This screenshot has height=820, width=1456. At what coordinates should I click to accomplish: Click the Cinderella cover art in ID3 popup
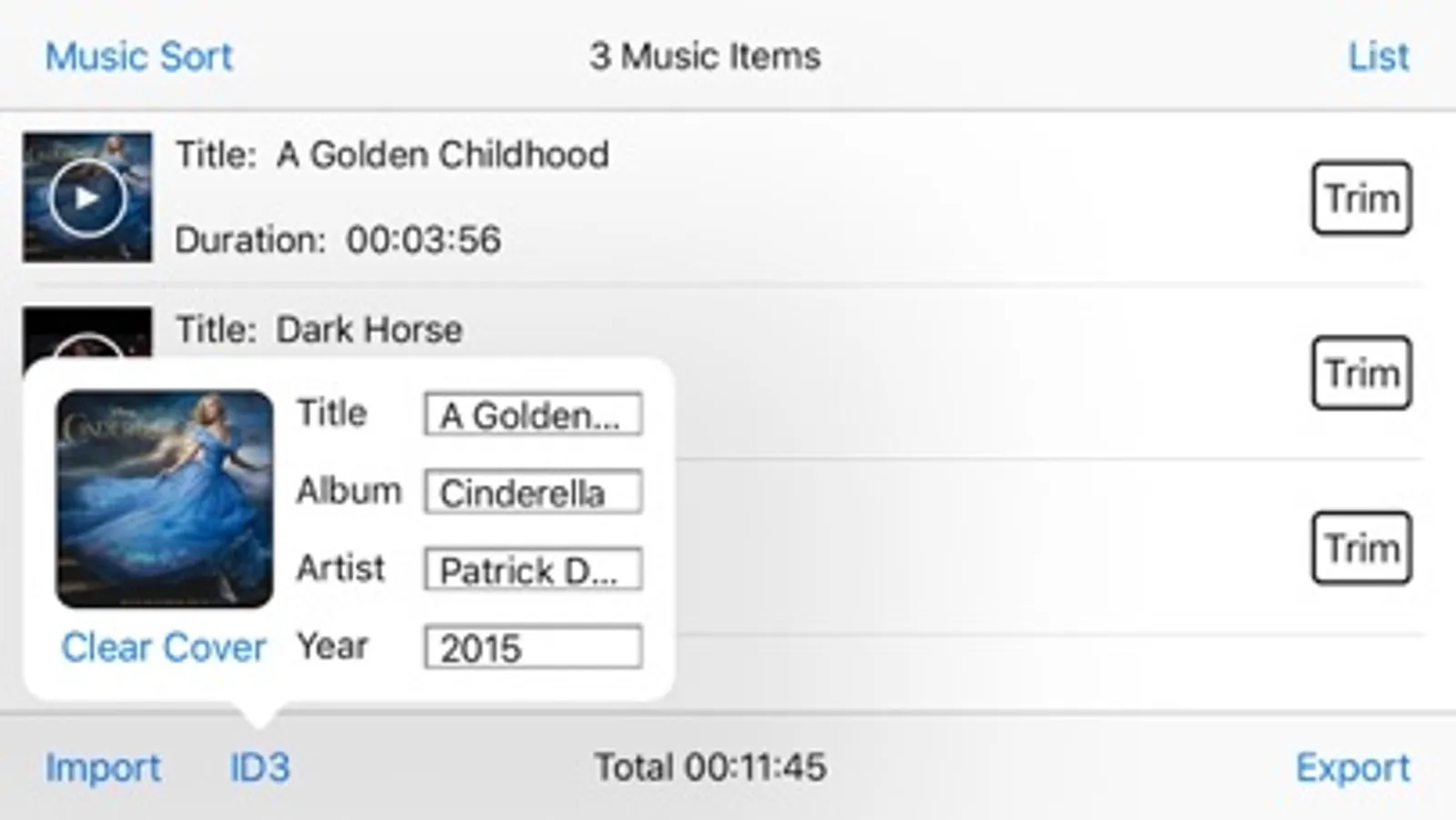(165, 498)
